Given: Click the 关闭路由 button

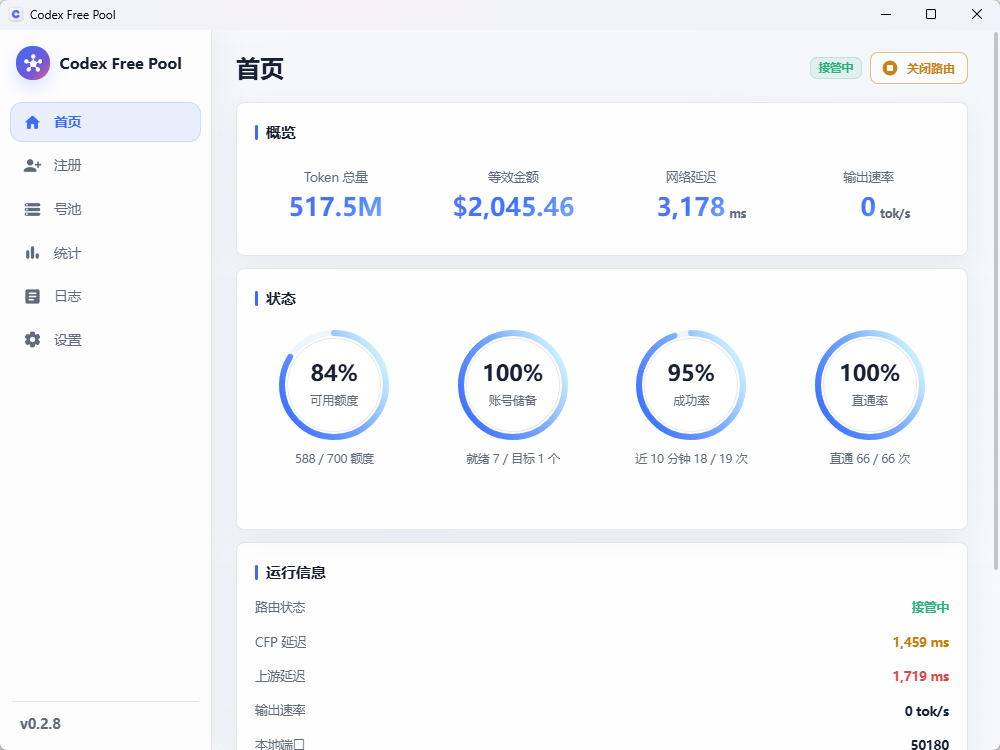Looking at the screenshot, I should tap(918, 68).
